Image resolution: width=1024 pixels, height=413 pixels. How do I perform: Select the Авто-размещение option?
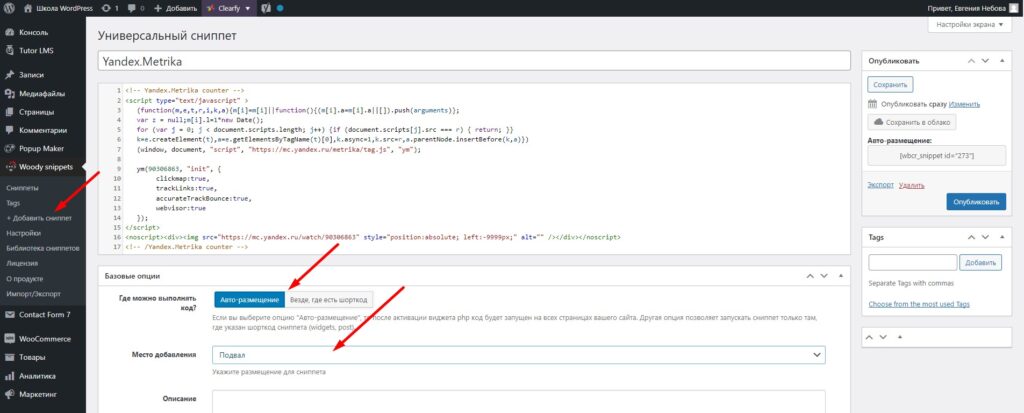point(248,298)
